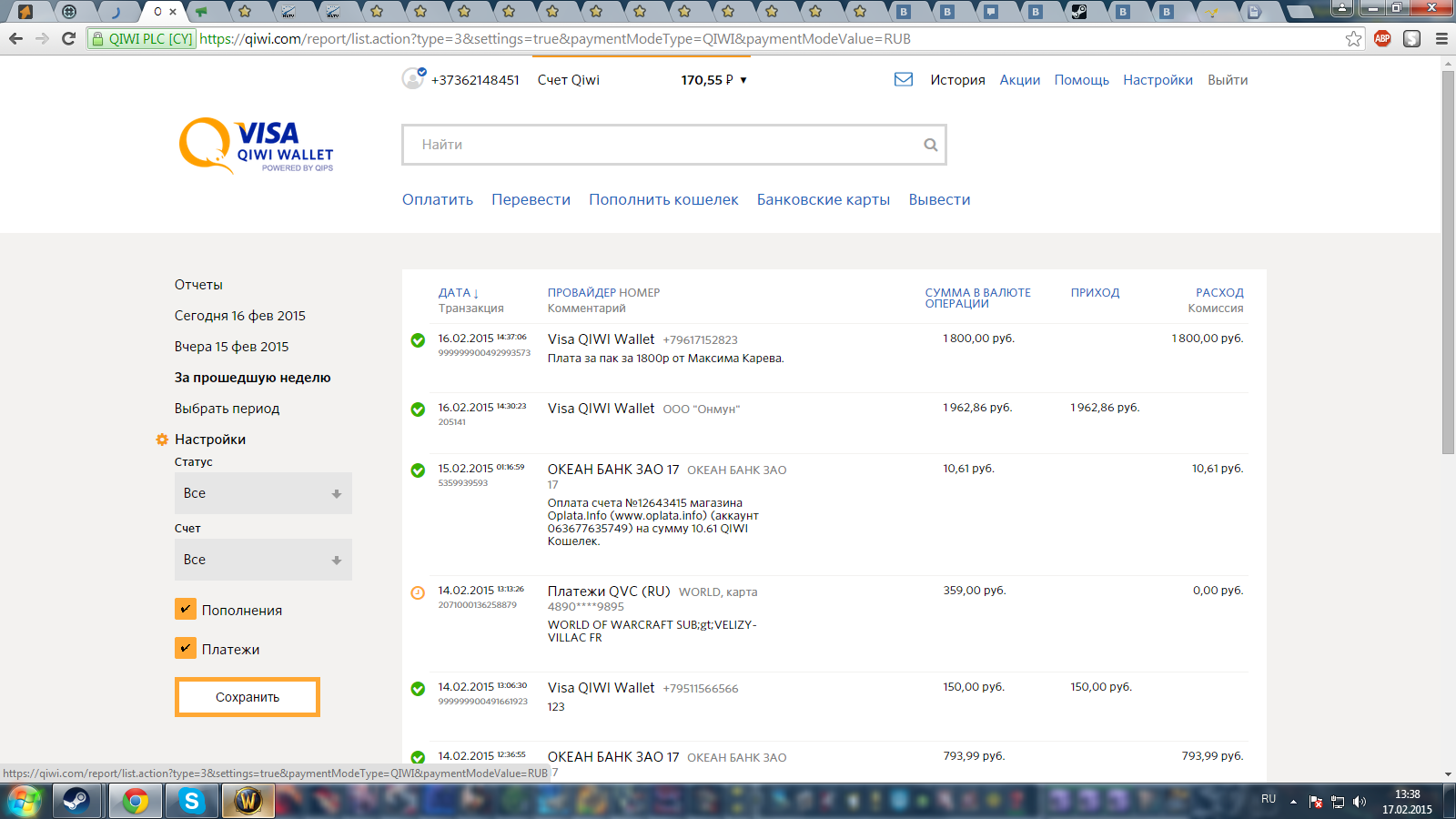Go to the Акции link

pos(1019,80)
